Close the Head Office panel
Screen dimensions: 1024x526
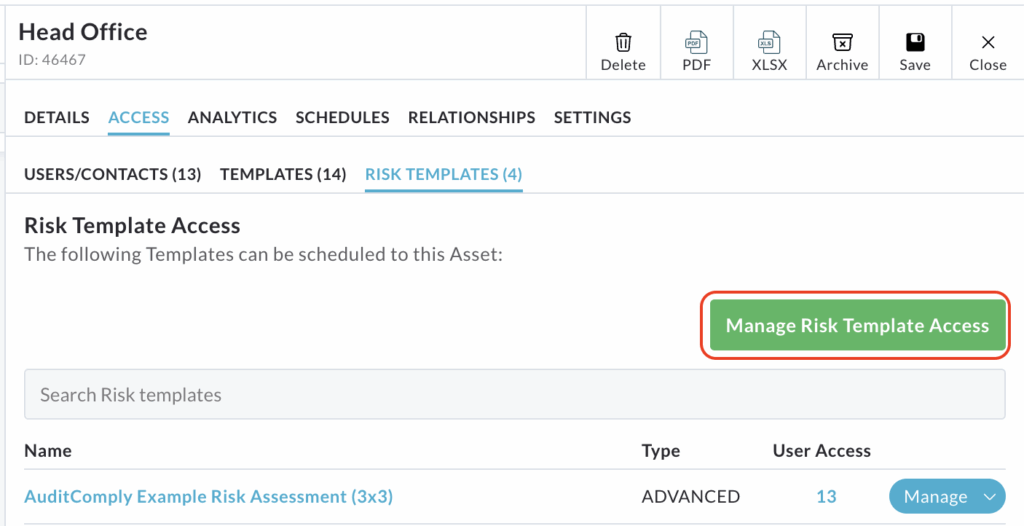(988, 43)
